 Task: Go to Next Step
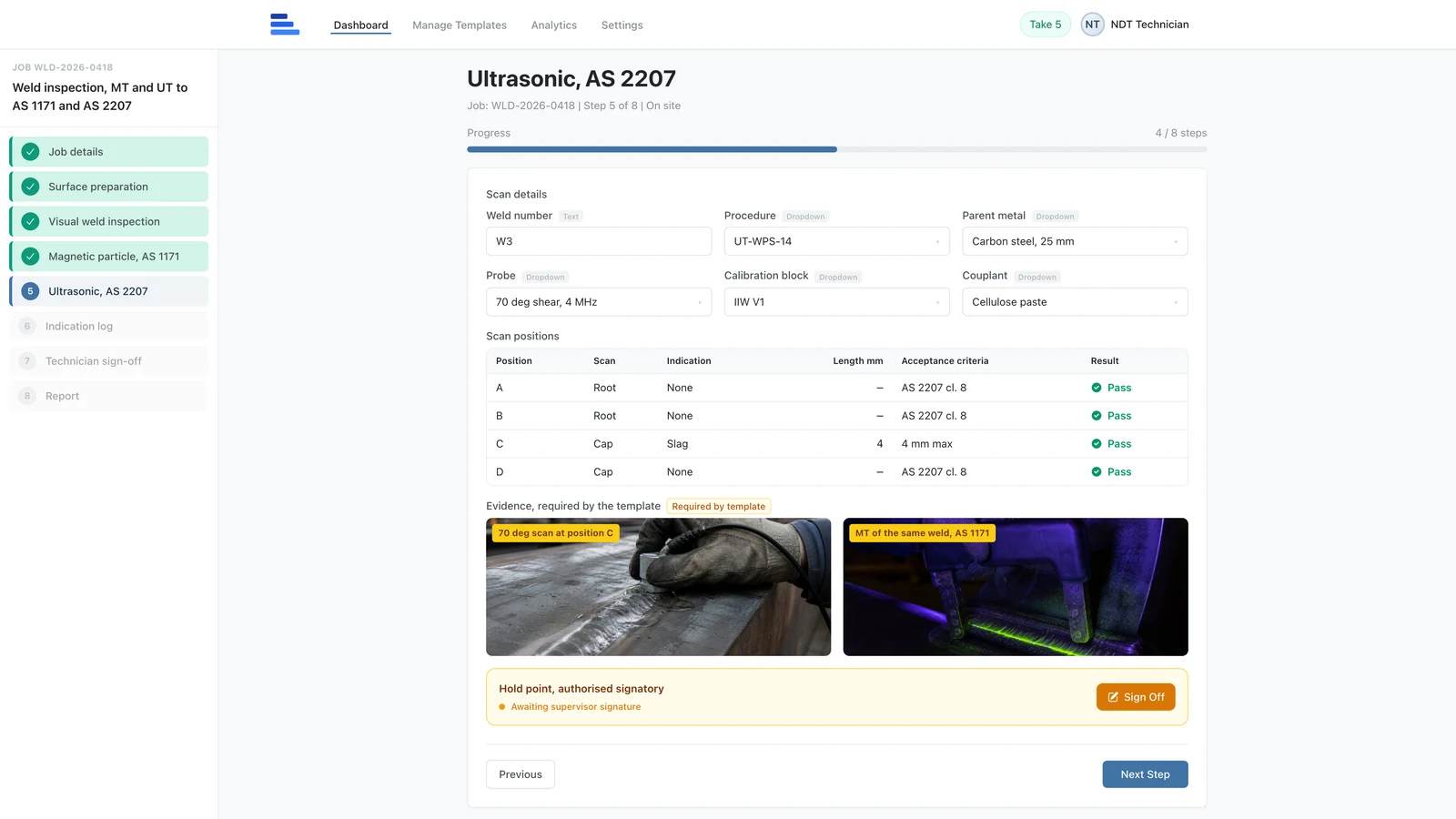click(1145, 774)
